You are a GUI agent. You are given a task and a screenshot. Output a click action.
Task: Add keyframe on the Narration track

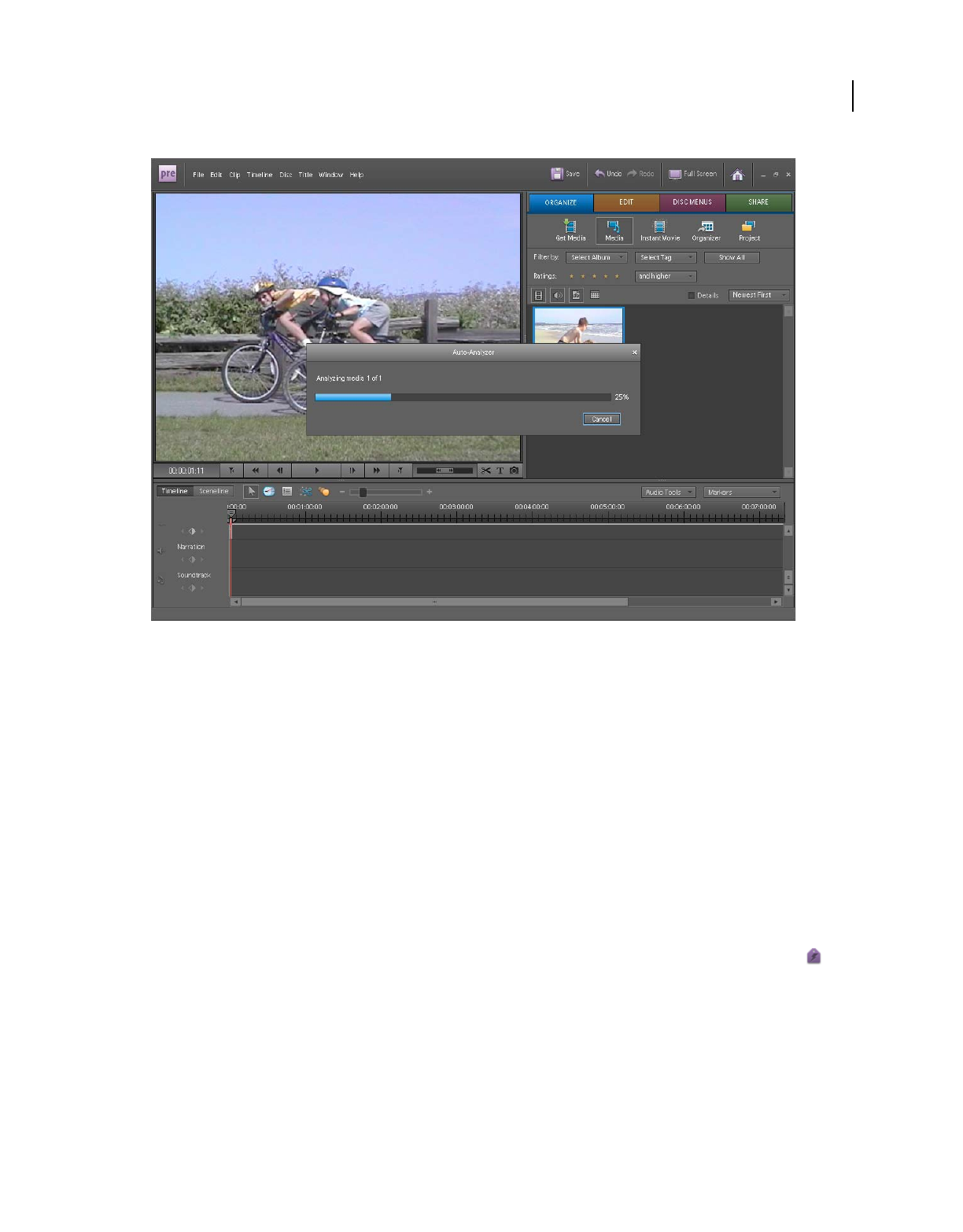(192, 559)
